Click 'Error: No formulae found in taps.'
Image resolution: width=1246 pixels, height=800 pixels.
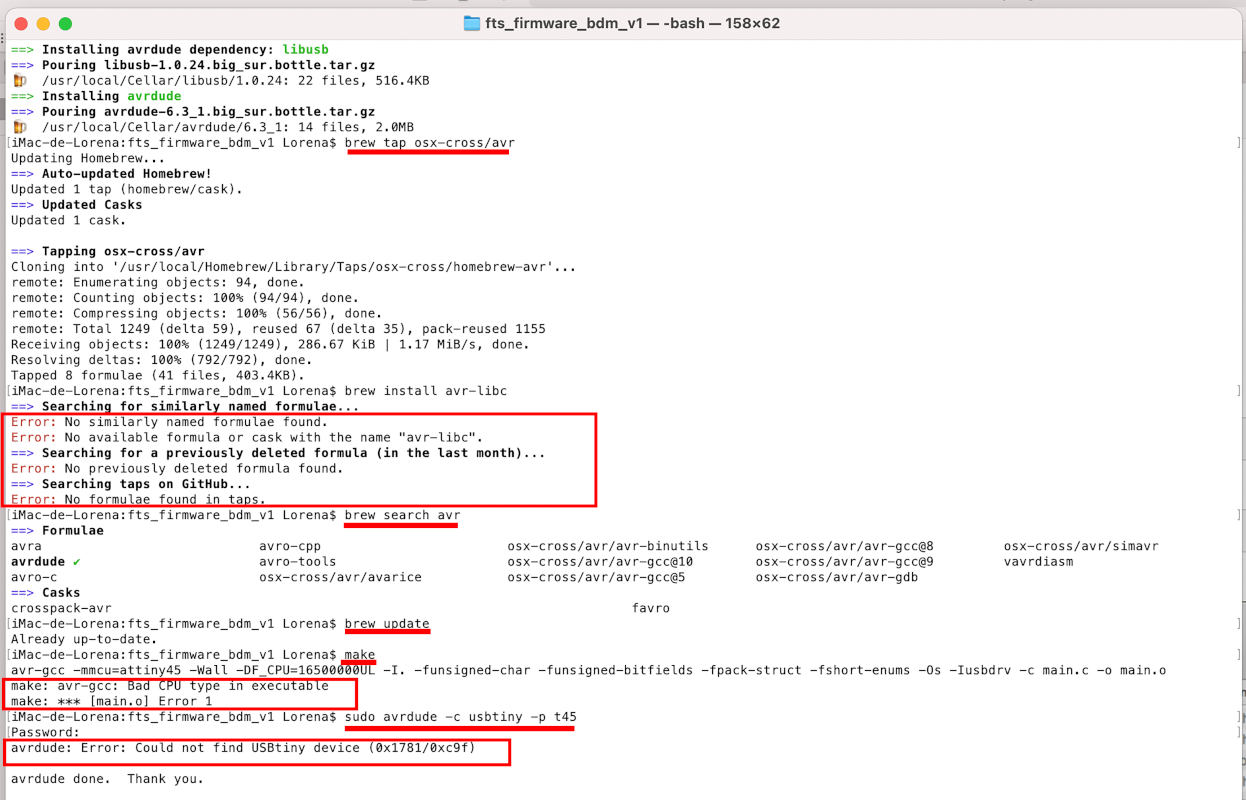[139, 499]
